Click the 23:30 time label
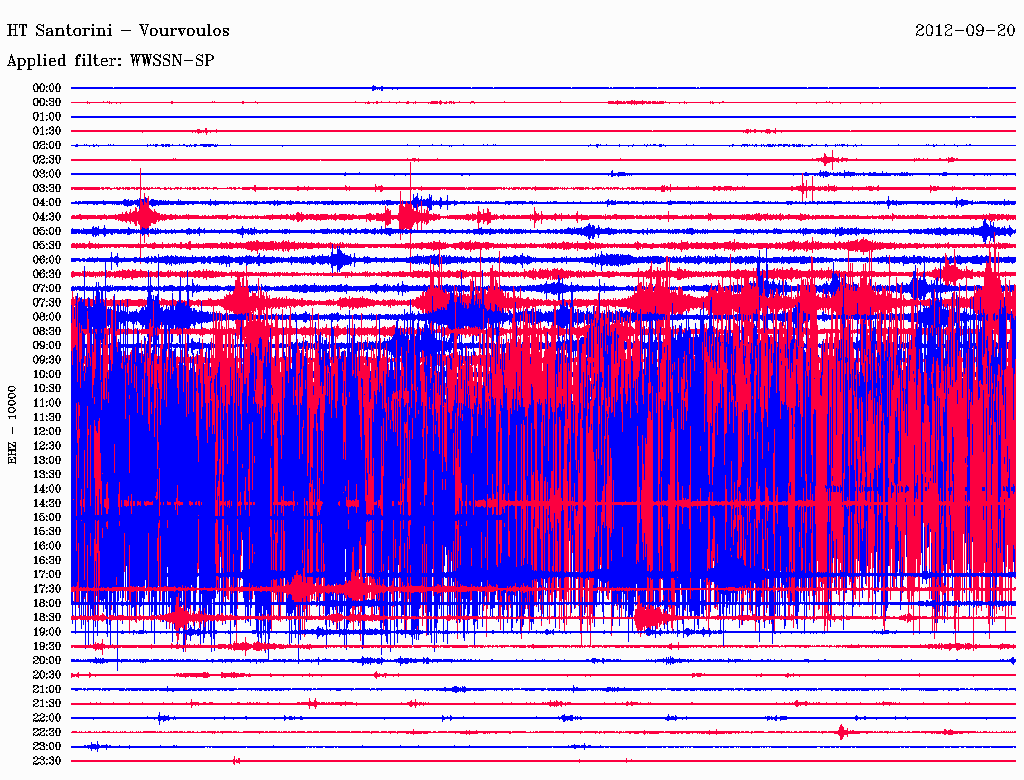This screenshot has width=1024, height=780. click(47, 760)
